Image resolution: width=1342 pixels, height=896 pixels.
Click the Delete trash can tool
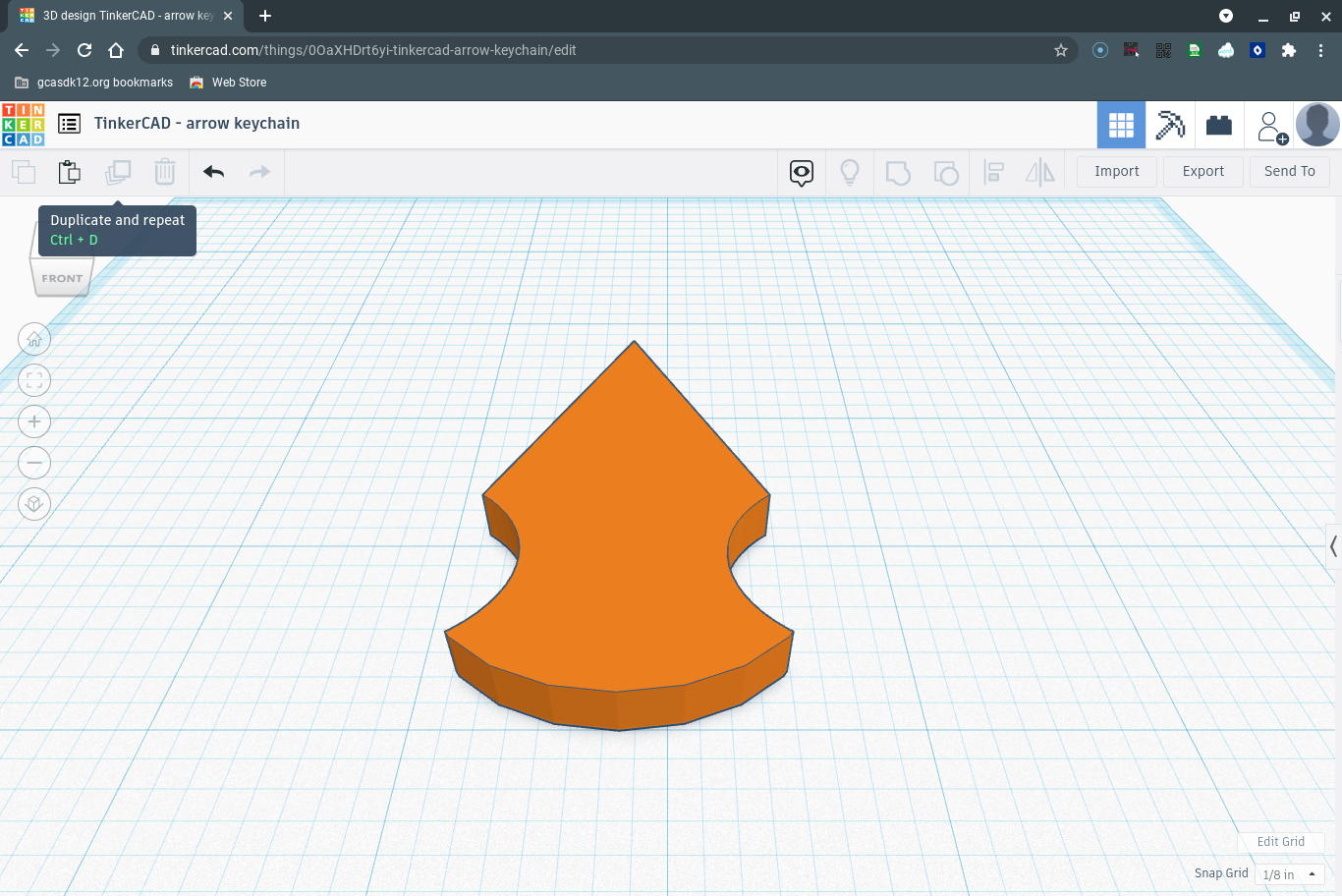(x=165, y=172)
